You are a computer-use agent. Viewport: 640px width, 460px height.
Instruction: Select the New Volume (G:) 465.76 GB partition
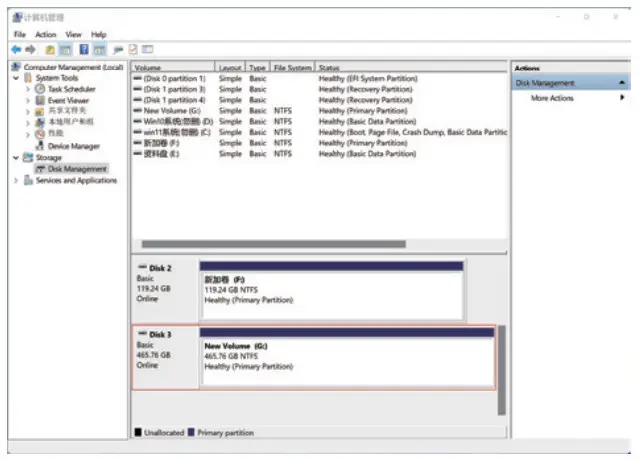tap(347, 357)
